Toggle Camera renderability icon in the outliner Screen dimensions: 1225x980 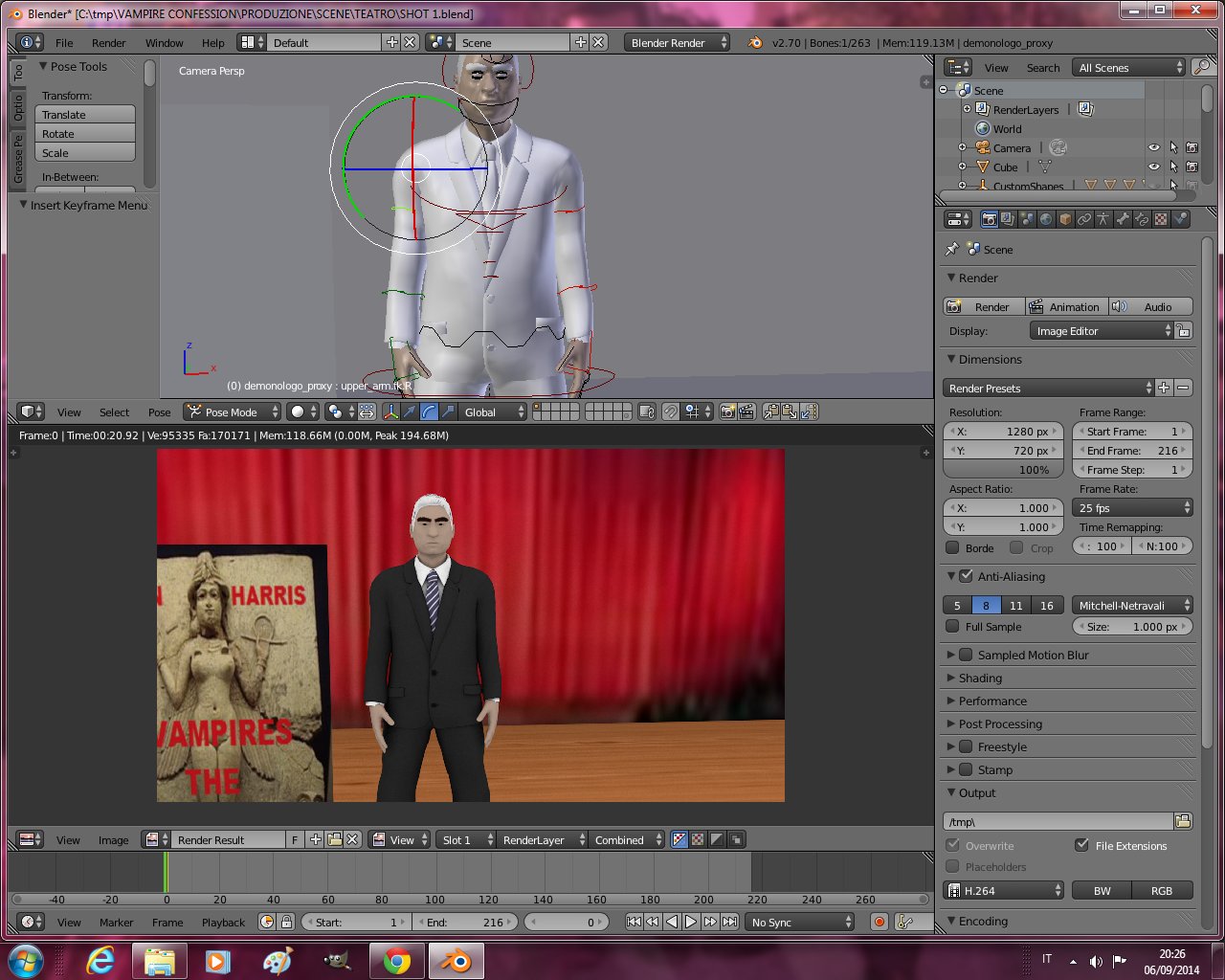[1192, 147]
